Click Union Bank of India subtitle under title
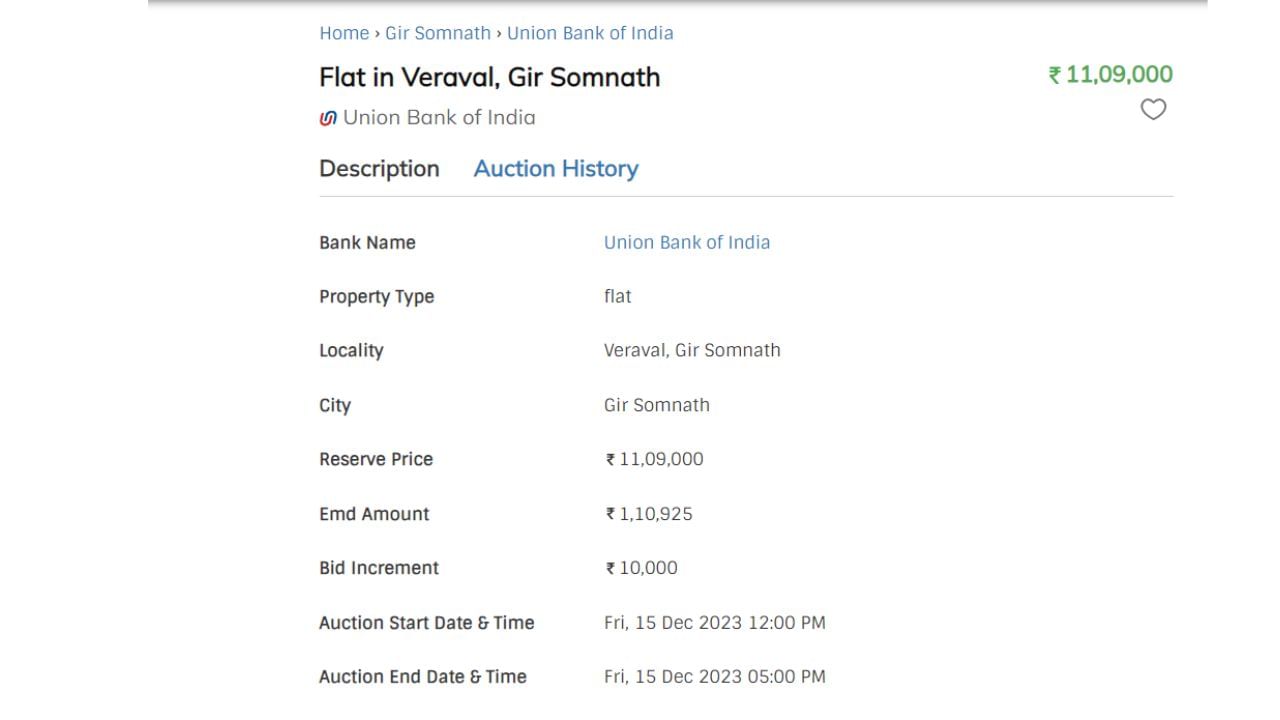 439,118
